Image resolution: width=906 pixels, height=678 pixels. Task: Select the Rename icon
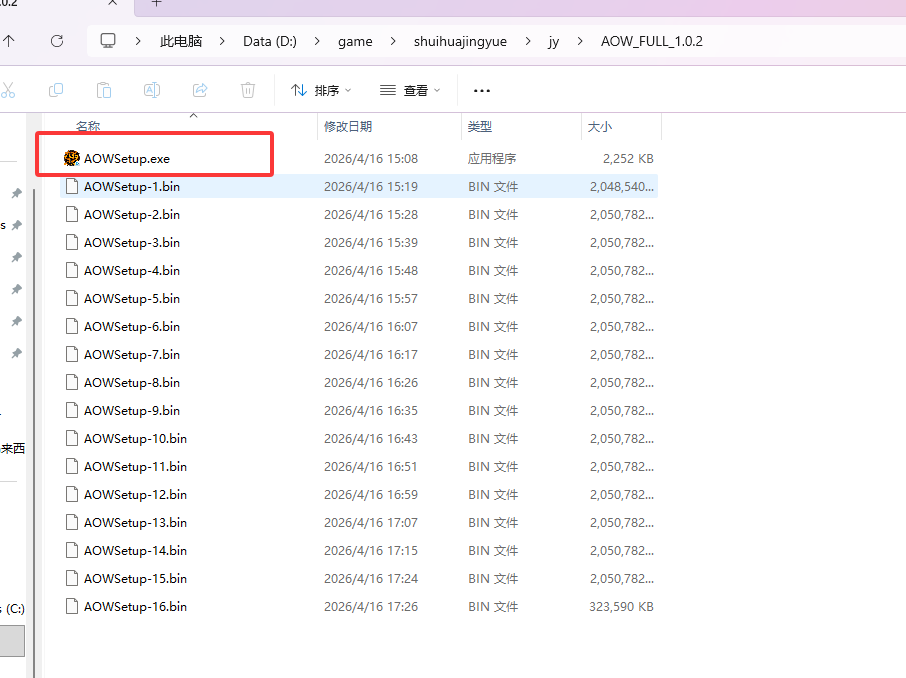tap(152, 90)
